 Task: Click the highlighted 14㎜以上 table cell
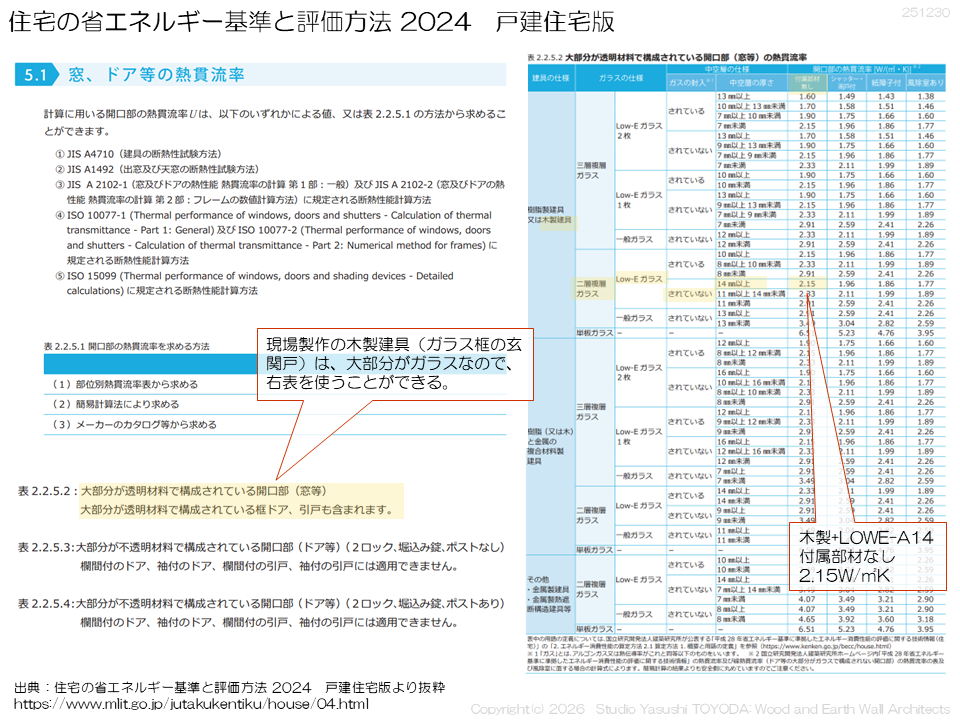tap(739, 284)
